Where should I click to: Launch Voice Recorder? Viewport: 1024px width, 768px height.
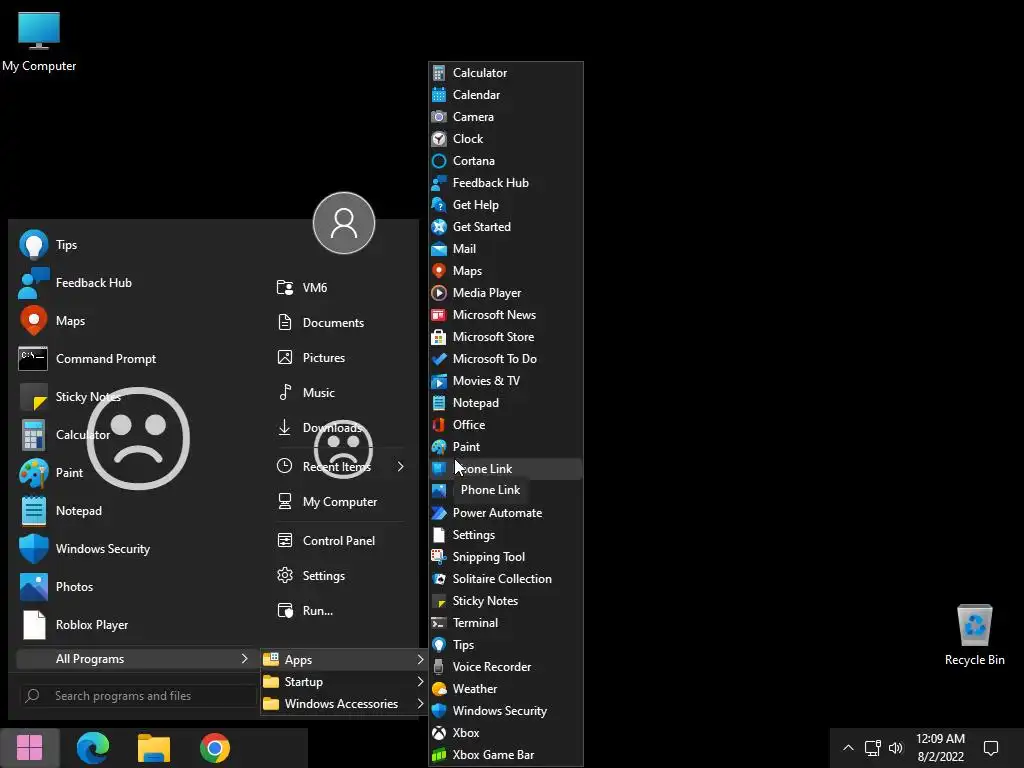(x=506, y=667)
